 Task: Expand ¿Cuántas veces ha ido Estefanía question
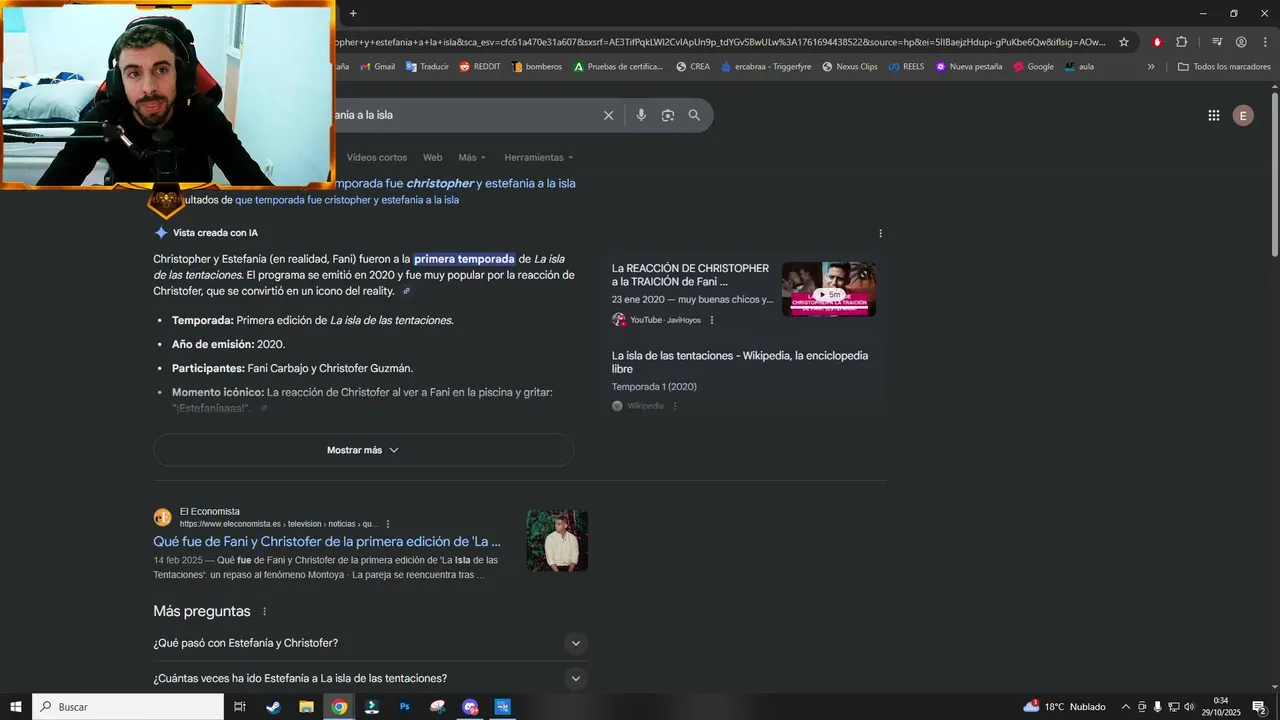click(370, 679)
